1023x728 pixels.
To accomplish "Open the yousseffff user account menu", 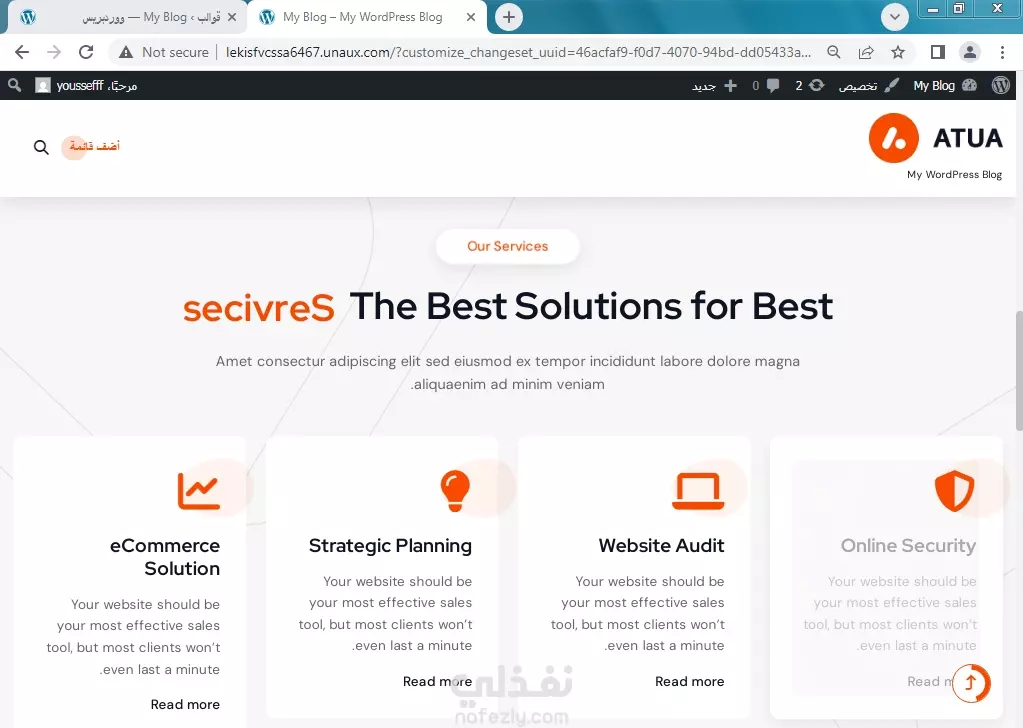I will point(86,85).
